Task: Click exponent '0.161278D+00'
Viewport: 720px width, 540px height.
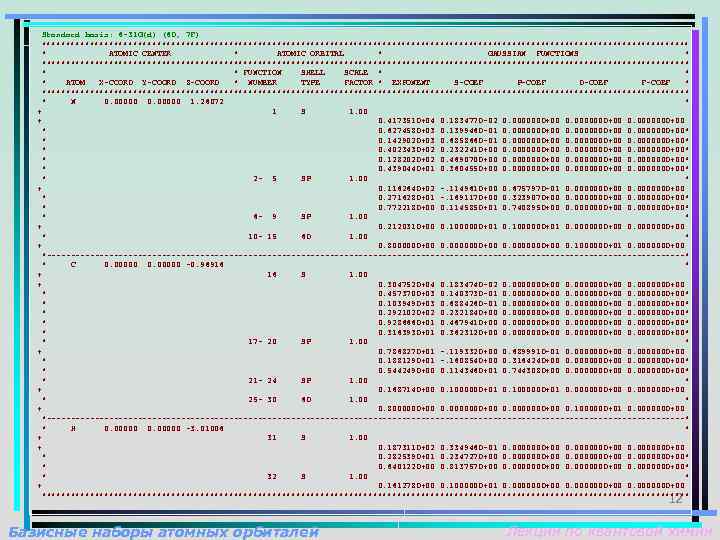Action: click(406, 486)
